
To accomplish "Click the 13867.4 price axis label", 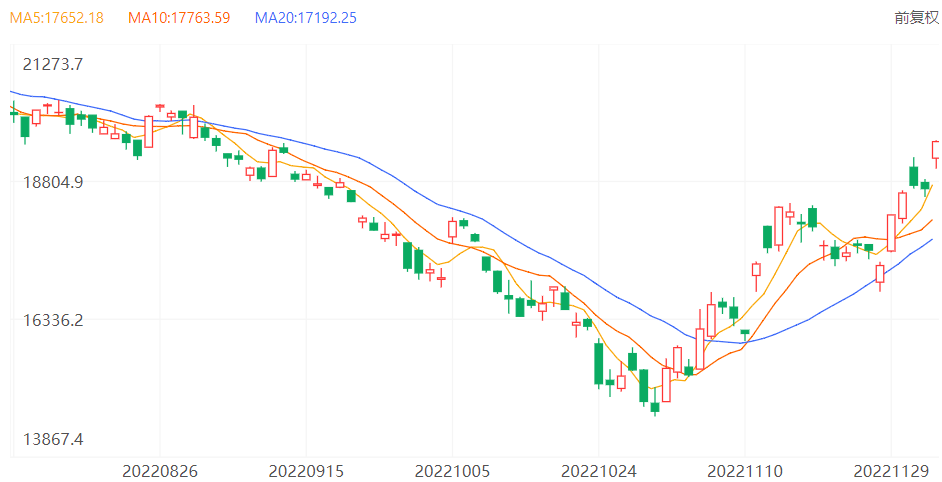I will tap(53, 439).
